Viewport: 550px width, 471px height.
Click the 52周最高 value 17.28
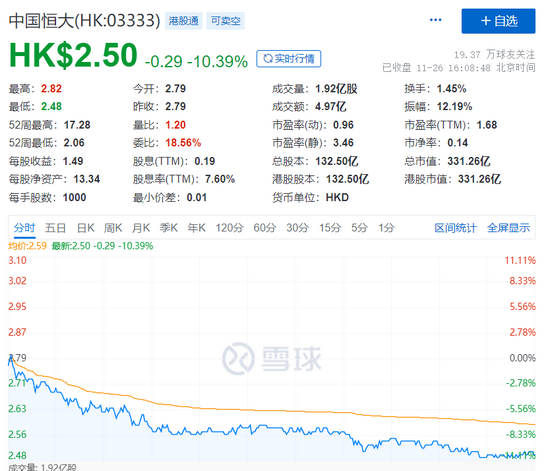click(x=77, y=125)
